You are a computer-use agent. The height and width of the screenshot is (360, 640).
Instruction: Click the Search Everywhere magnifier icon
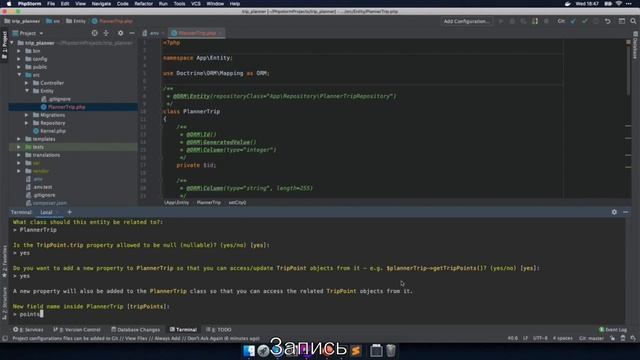pos(633,21)
